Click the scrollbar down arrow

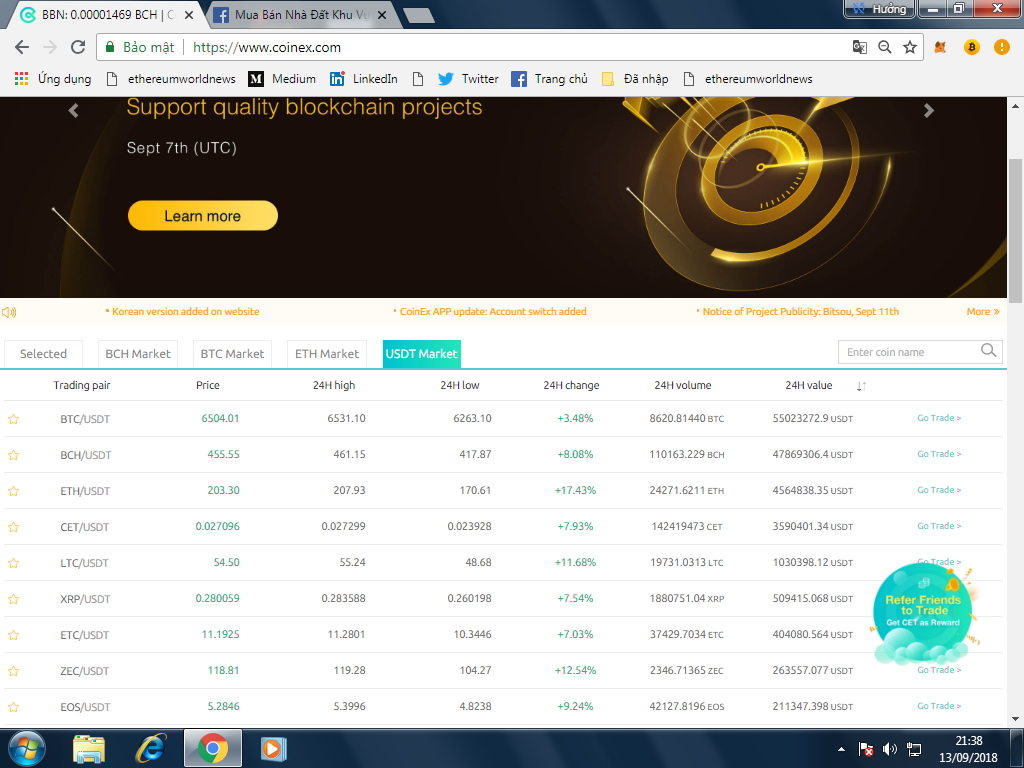tap(1016, 718)
